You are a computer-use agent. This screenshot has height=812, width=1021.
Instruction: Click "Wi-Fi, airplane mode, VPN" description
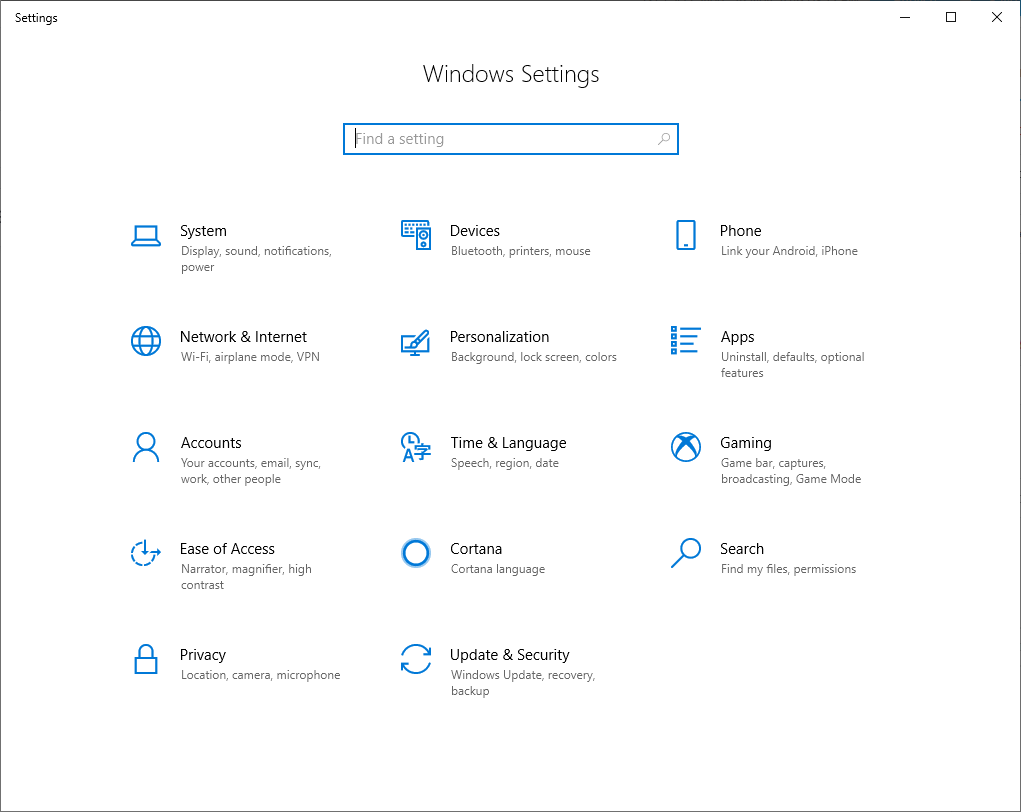point(250,357)
